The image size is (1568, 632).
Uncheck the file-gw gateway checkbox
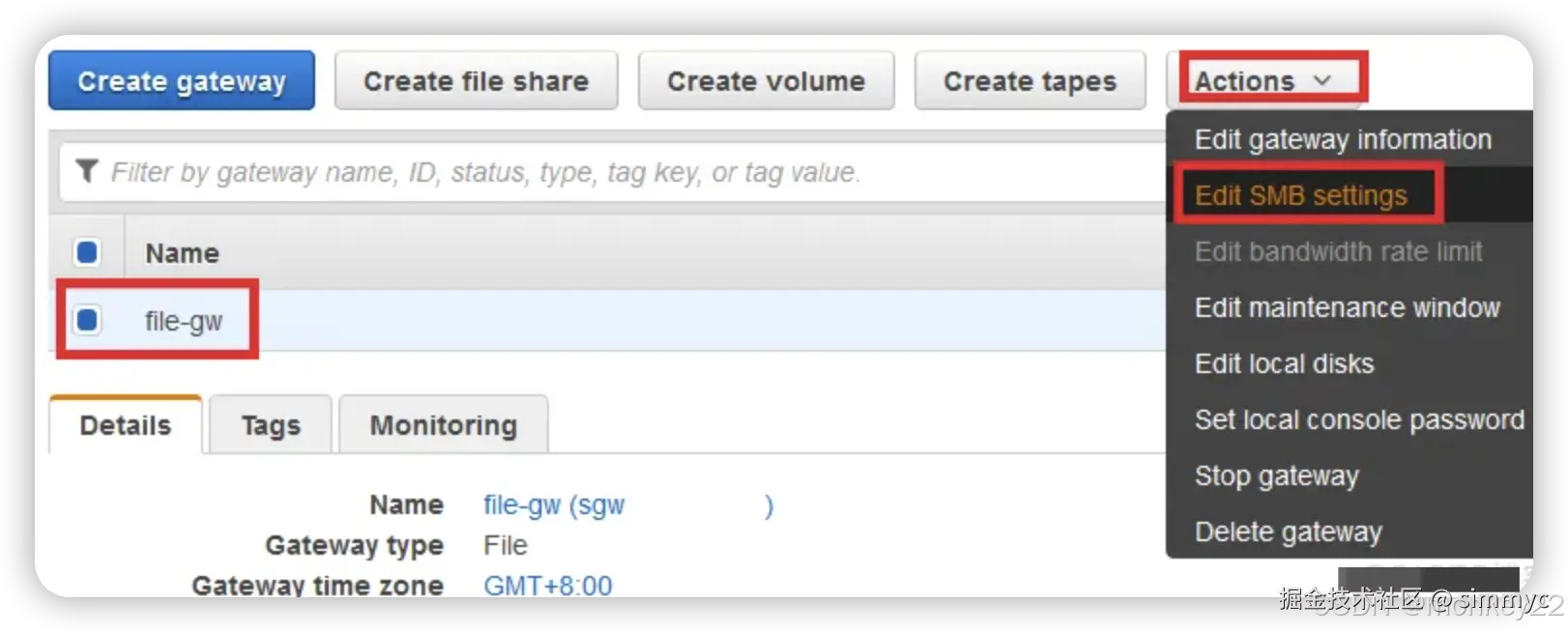[x=87, y=319]
